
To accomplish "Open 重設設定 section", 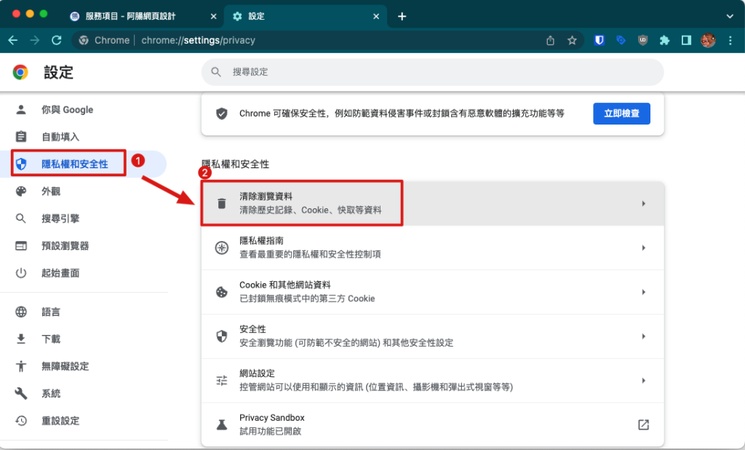I will [x=60, y=421].
